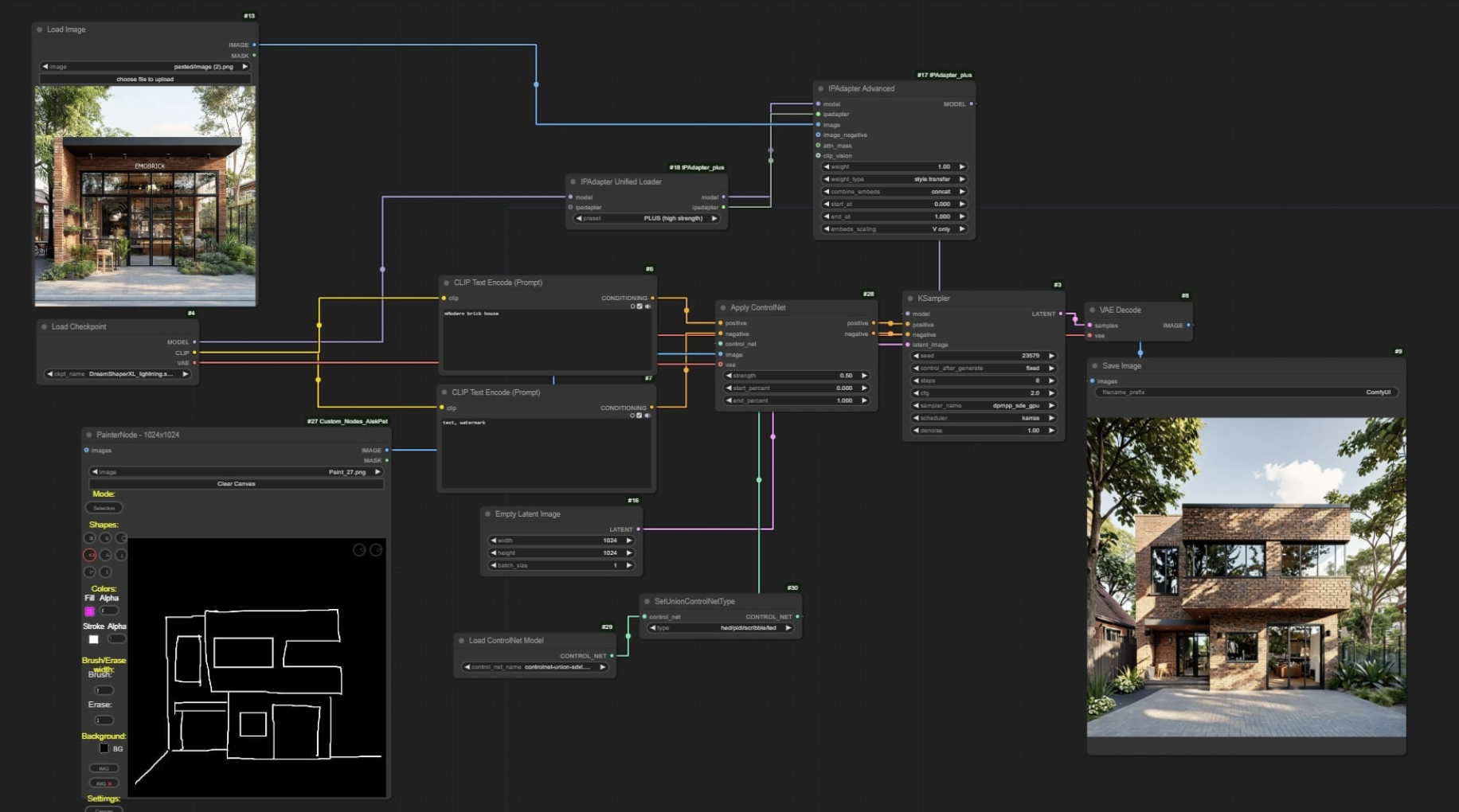The height and width of the screenshot is (812, 1459).
Task: Collapse the KSampler node via its title dot
Action: [910, 299]
